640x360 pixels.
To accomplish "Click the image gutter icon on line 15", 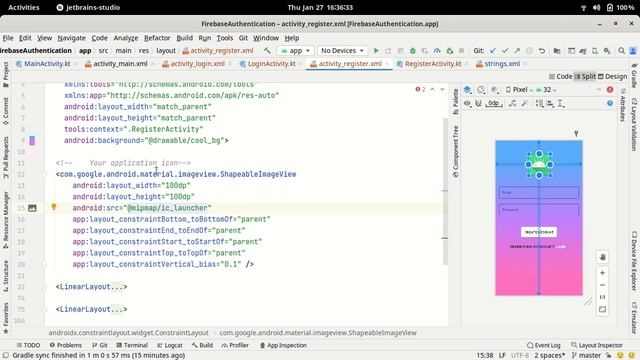I will (32, 208).
